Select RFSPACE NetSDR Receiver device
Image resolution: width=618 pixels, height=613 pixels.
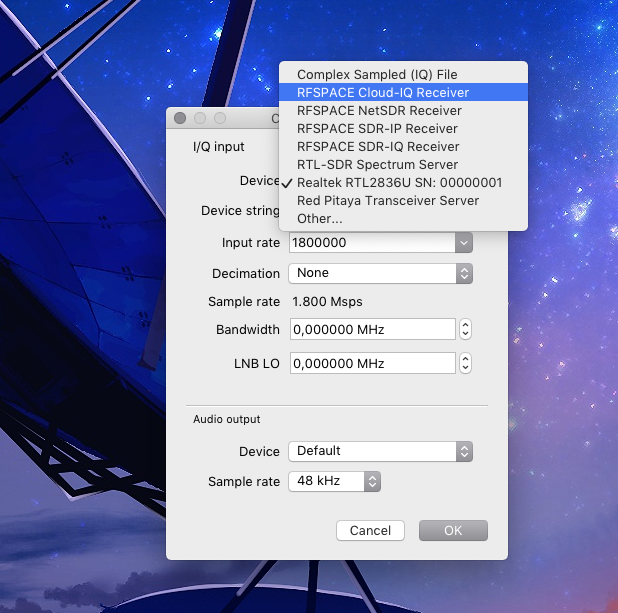click(403, 110)
